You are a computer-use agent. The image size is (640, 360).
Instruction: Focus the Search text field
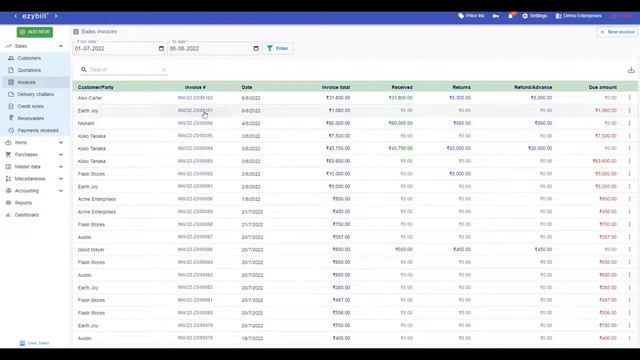click(x=124, y=70)
